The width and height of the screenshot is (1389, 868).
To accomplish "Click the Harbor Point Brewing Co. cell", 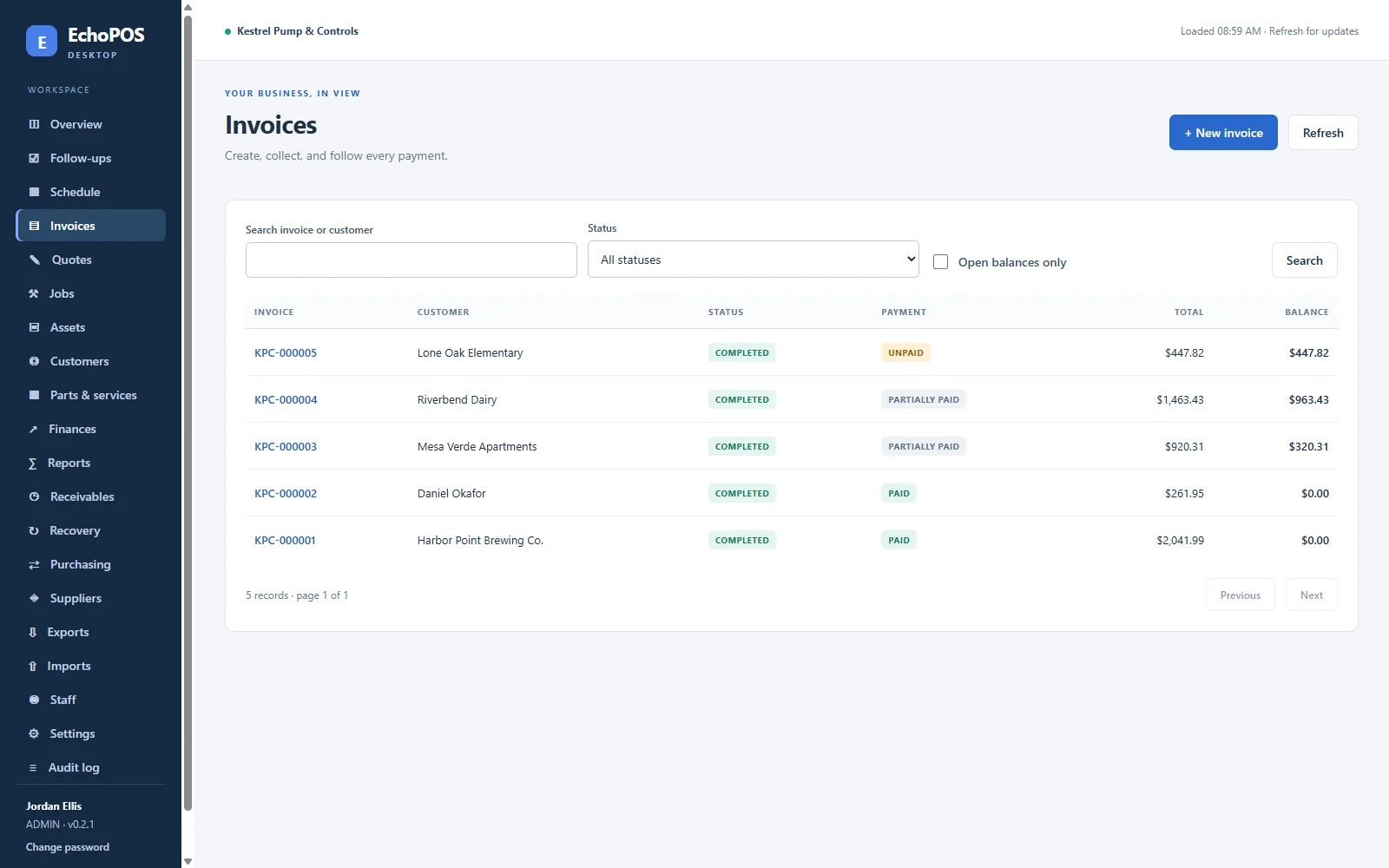I will [480, 540].
